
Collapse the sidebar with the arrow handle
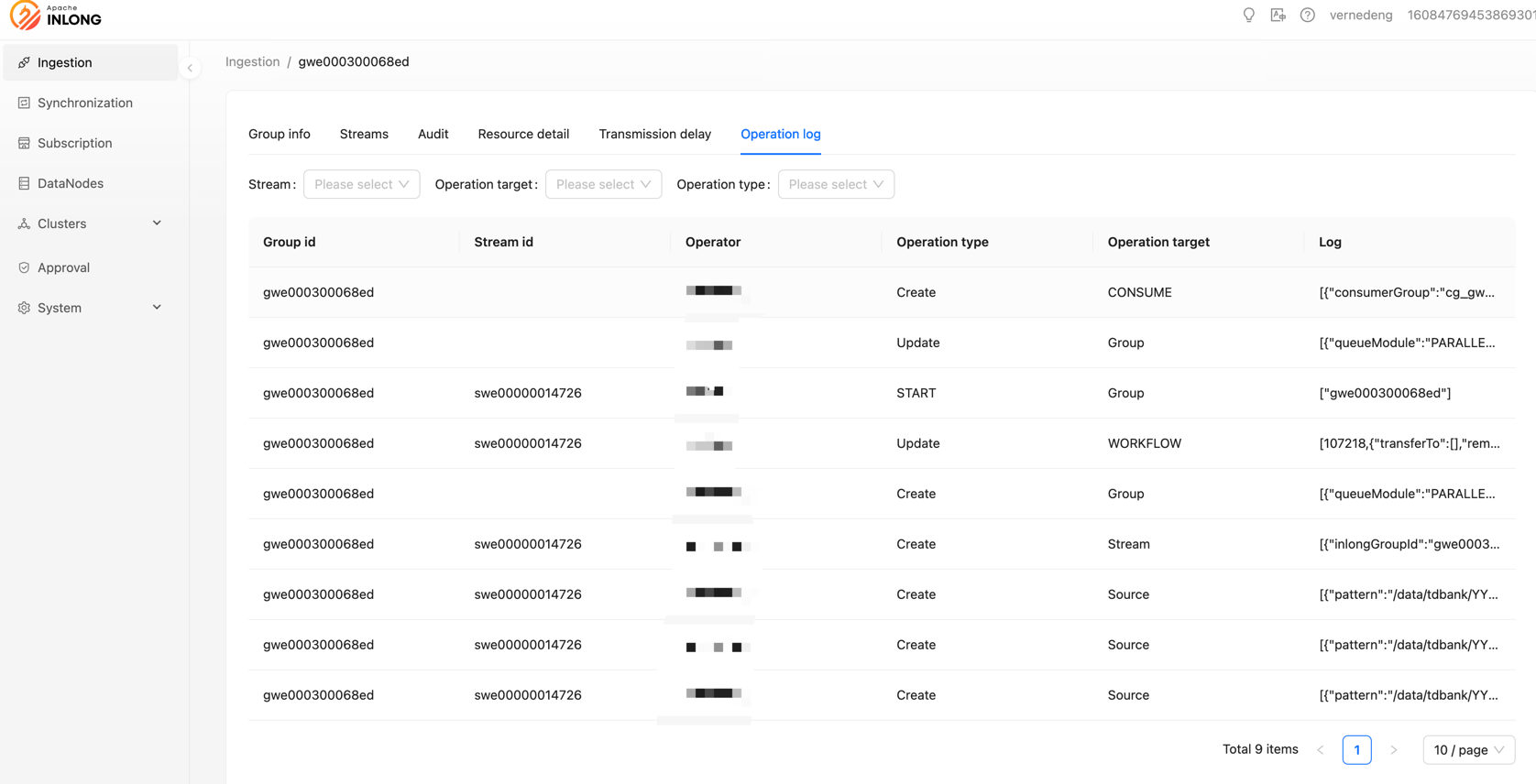tap(190, 68)
